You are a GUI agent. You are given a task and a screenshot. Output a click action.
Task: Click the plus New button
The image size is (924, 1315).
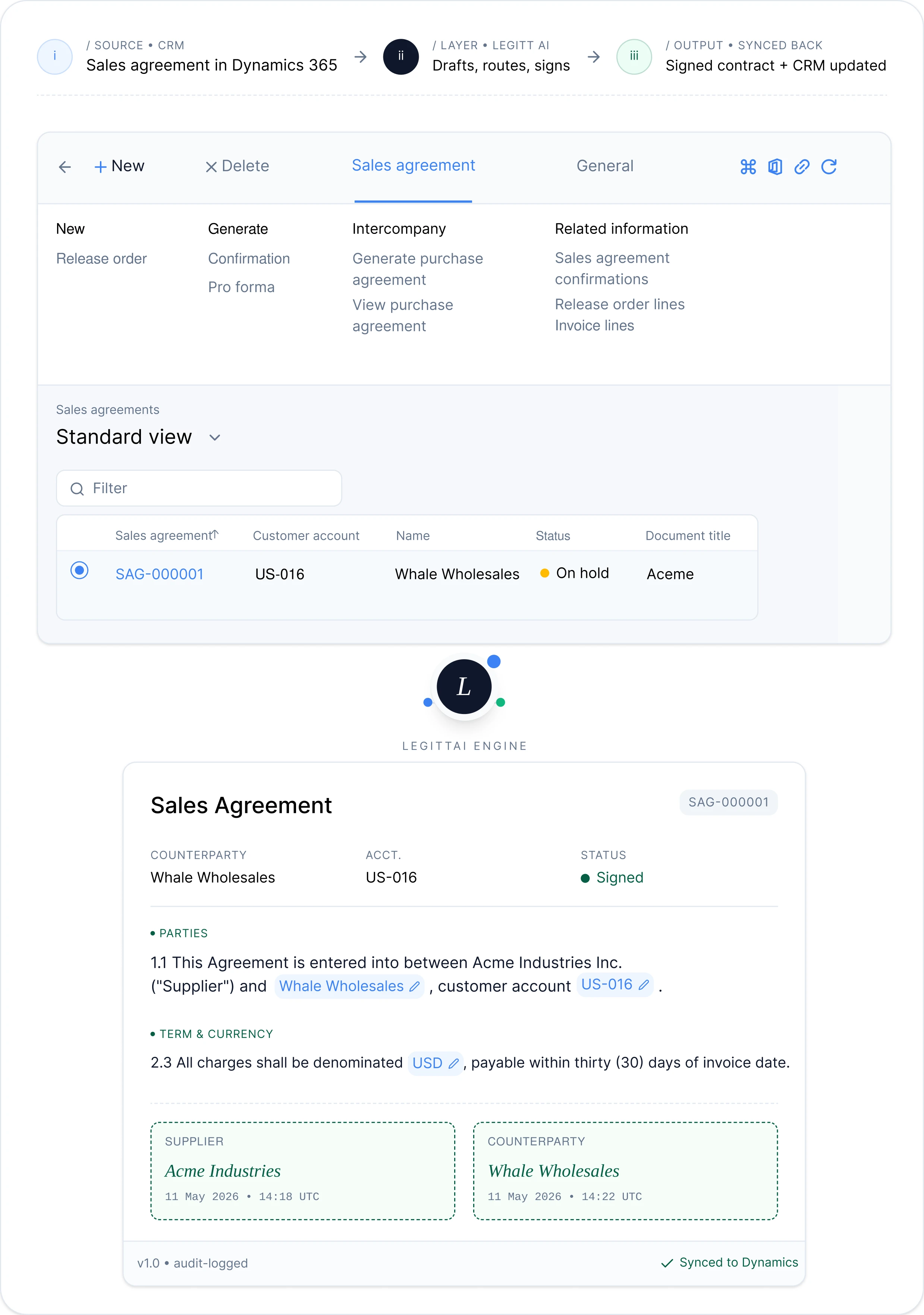119,166
